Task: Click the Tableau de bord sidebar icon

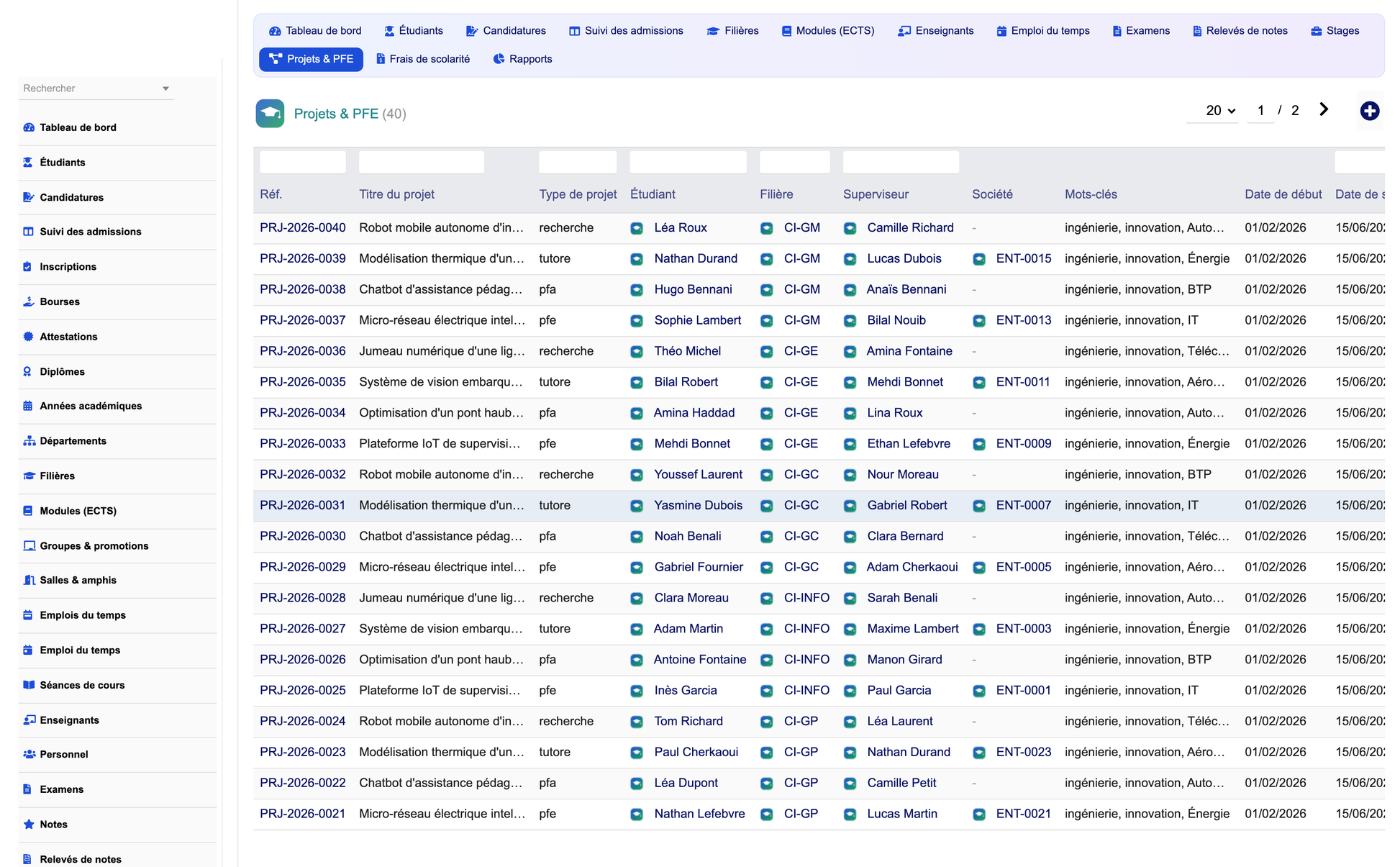Action: pyautogui.click(x=29, y=127)
